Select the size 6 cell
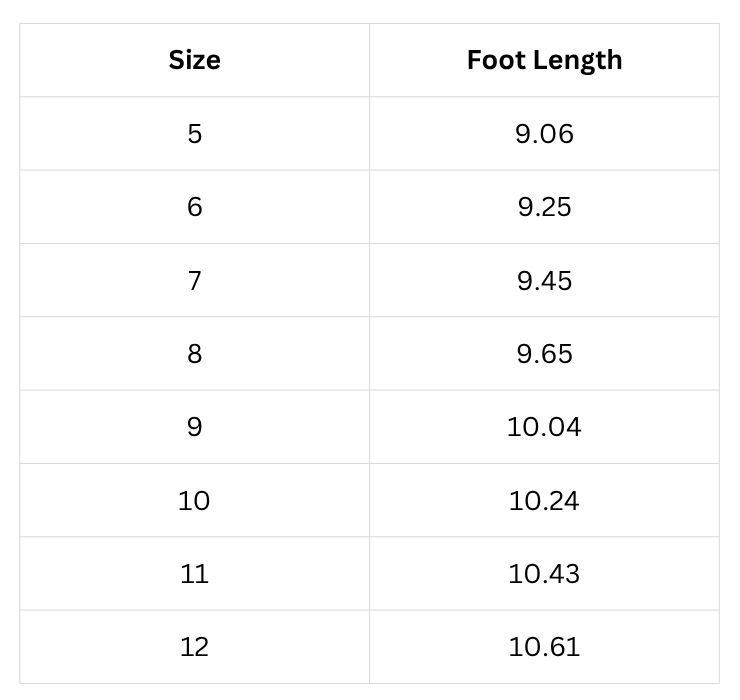This screenshot has height=700, width=740. click(x=194, y=207)
